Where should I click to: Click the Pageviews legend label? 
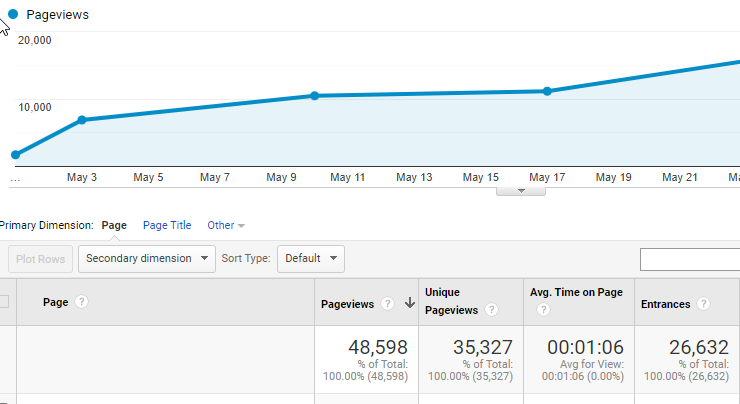point(58,15)
